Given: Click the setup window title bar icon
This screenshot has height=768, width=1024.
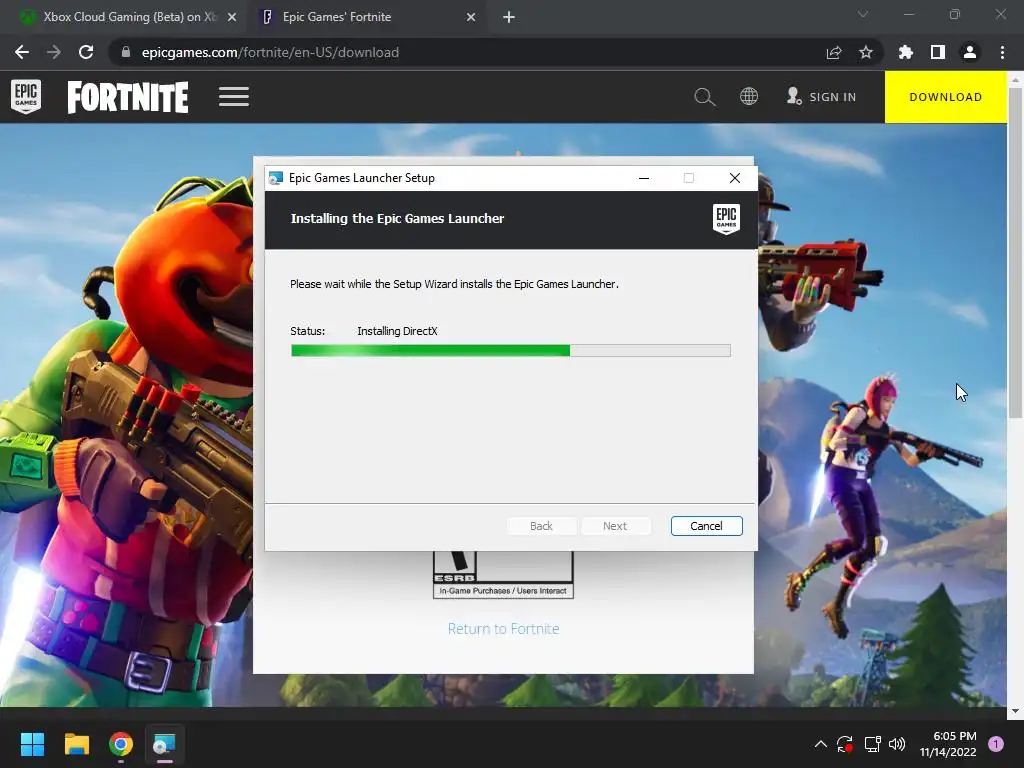Looking at the screenshot, I should coord(276,178).
